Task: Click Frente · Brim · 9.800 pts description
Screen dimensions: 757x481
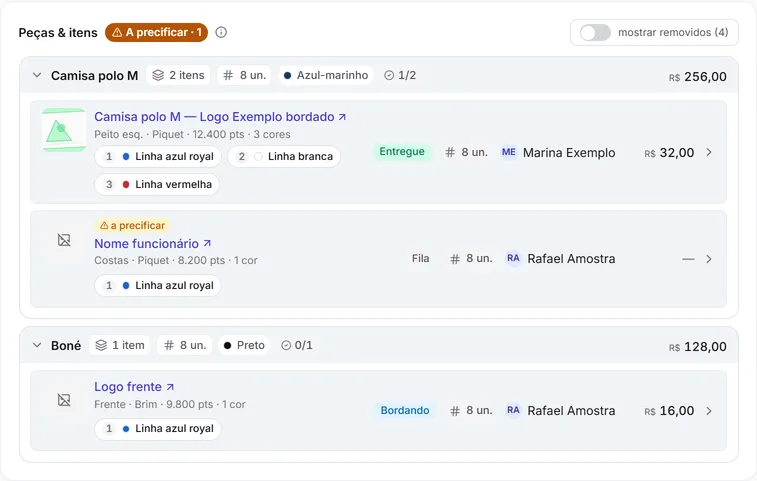Action: click(x=170, y=404)
